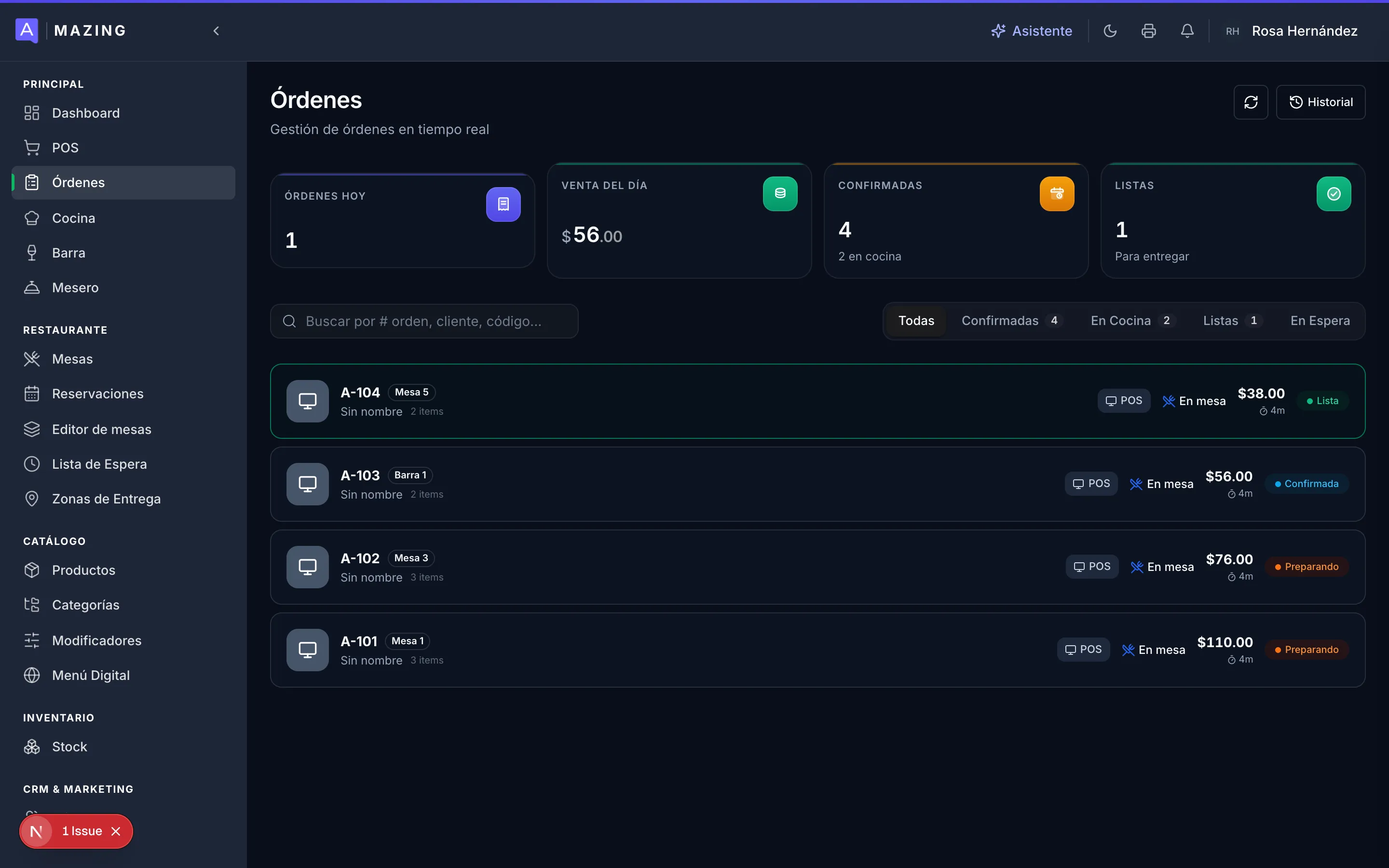
Task: Click monitor icon of order A-101
Action: 308,650
